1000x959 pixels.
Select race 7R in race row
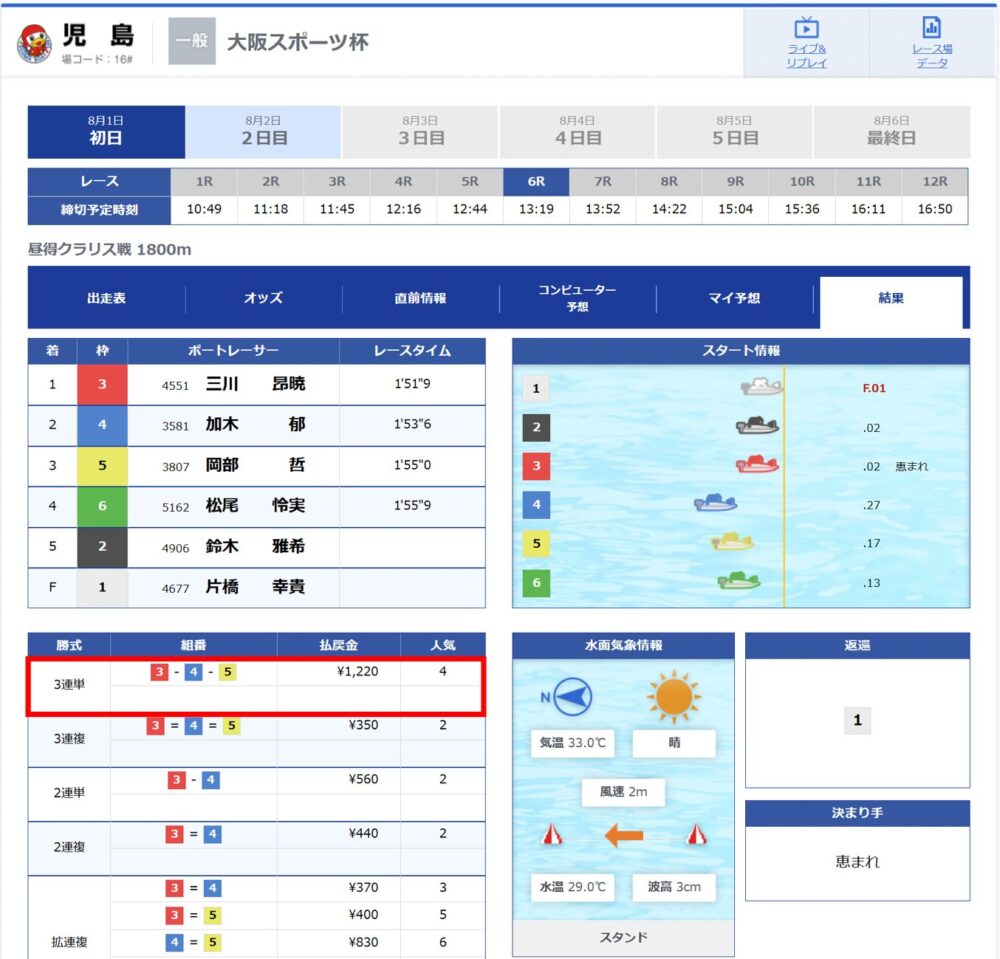click(603, 182)
